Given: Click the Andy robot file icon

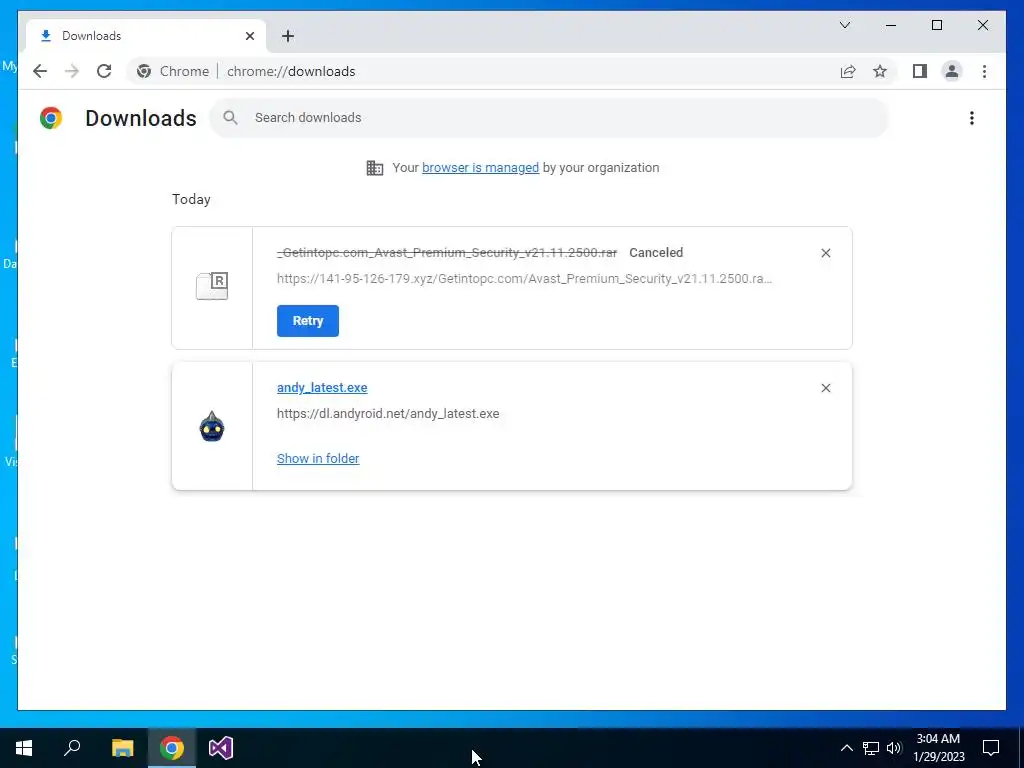Looking at the screenshot, I should coord(212,426).
